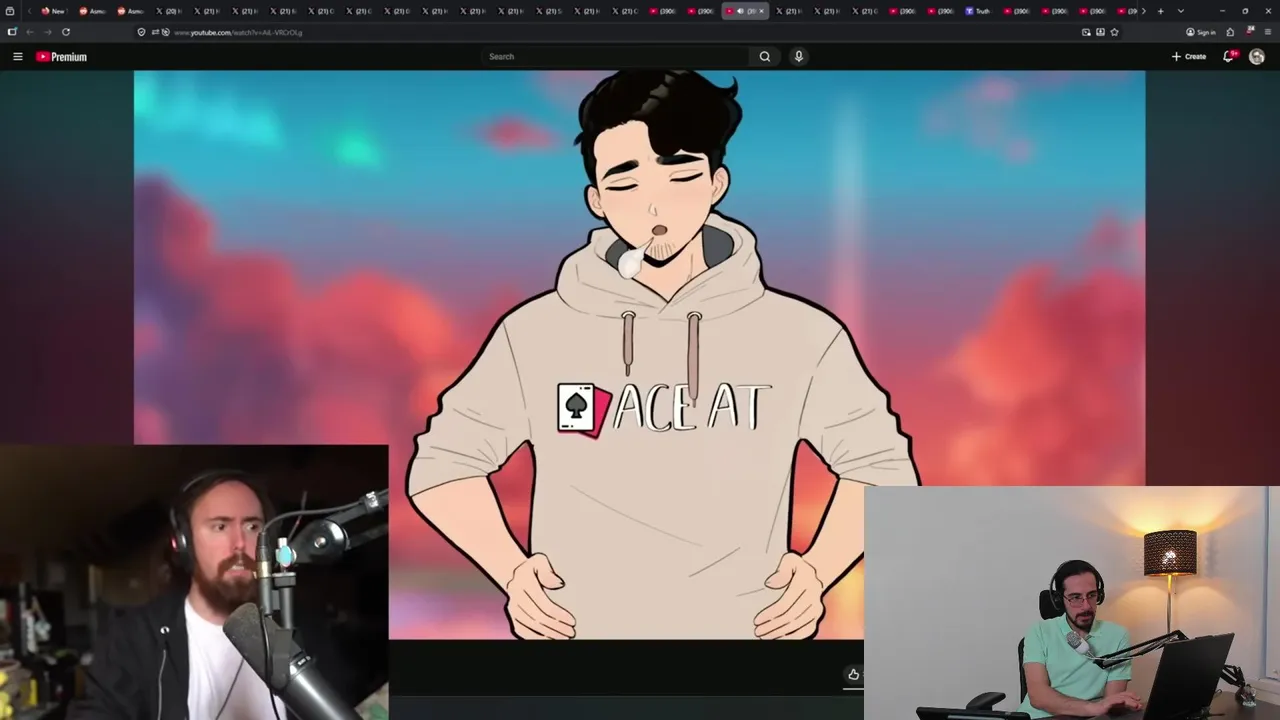Start voice search with microphone
Screen dimensions: 1280x720
click(798, 57)
